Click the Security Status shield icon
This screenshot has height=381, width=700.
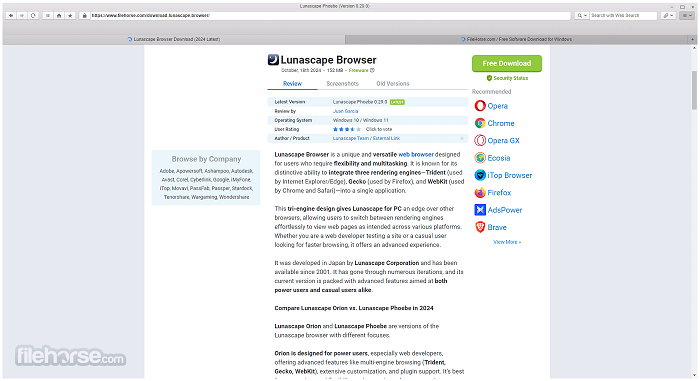[x=489, y=78]
